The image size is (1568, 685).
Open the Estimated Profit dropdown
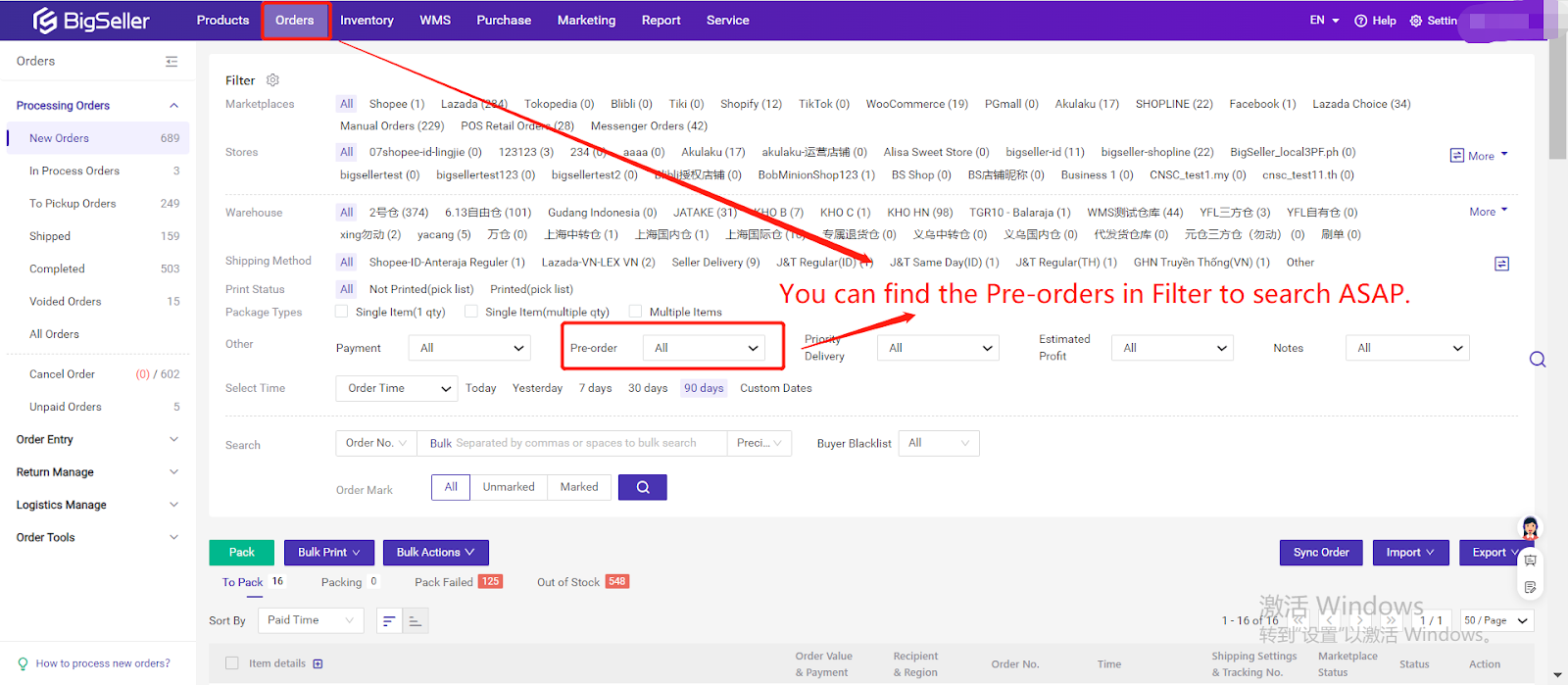point(1172,348)
